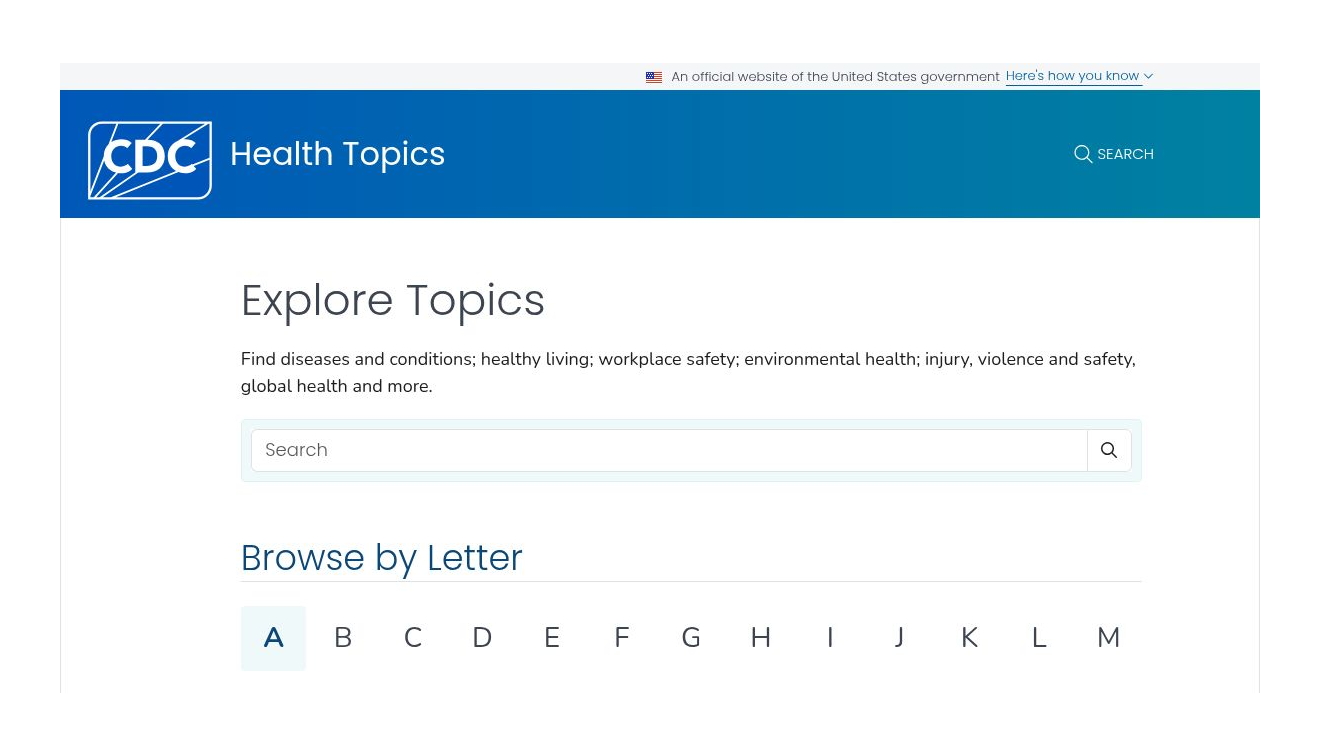Browse topics under letter E
1320x756 pixels.
552,638
